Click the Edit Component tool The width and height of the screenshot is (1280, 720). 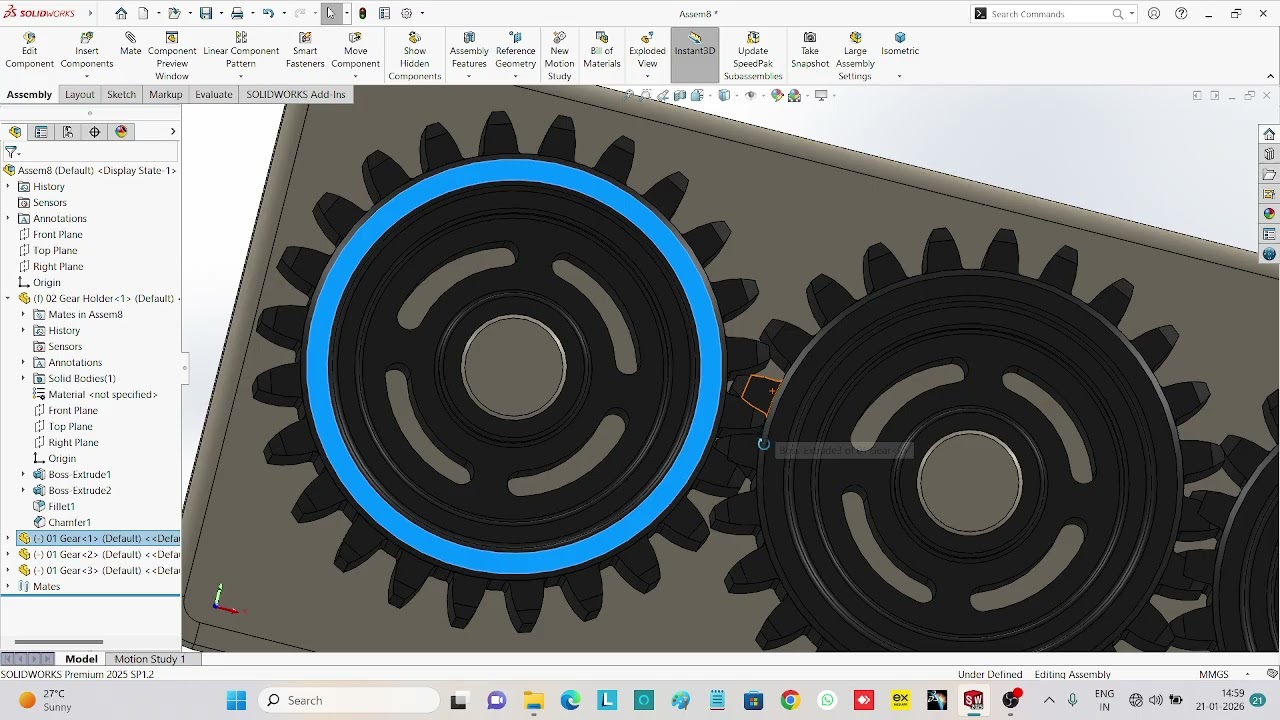[29, 51]
